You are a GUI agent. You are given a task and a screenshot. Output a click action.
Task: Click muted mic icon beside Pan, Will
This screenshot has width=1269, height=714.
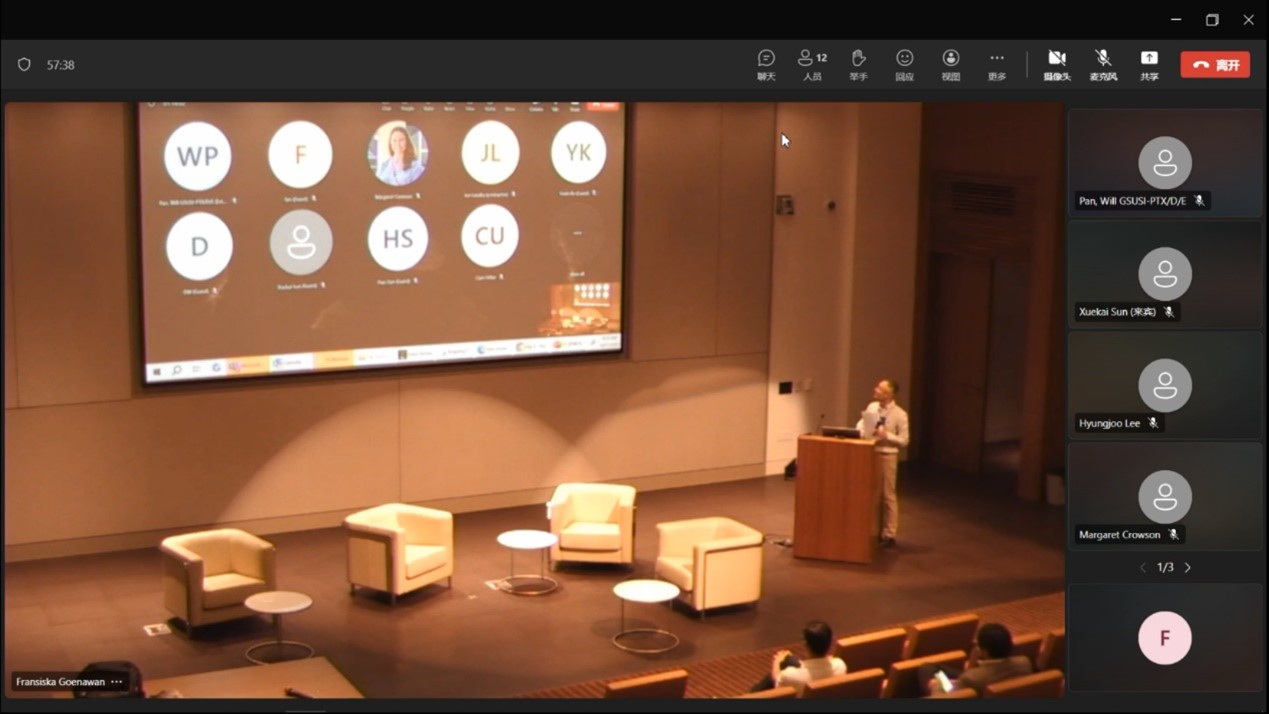click(x=1199, y=201)
